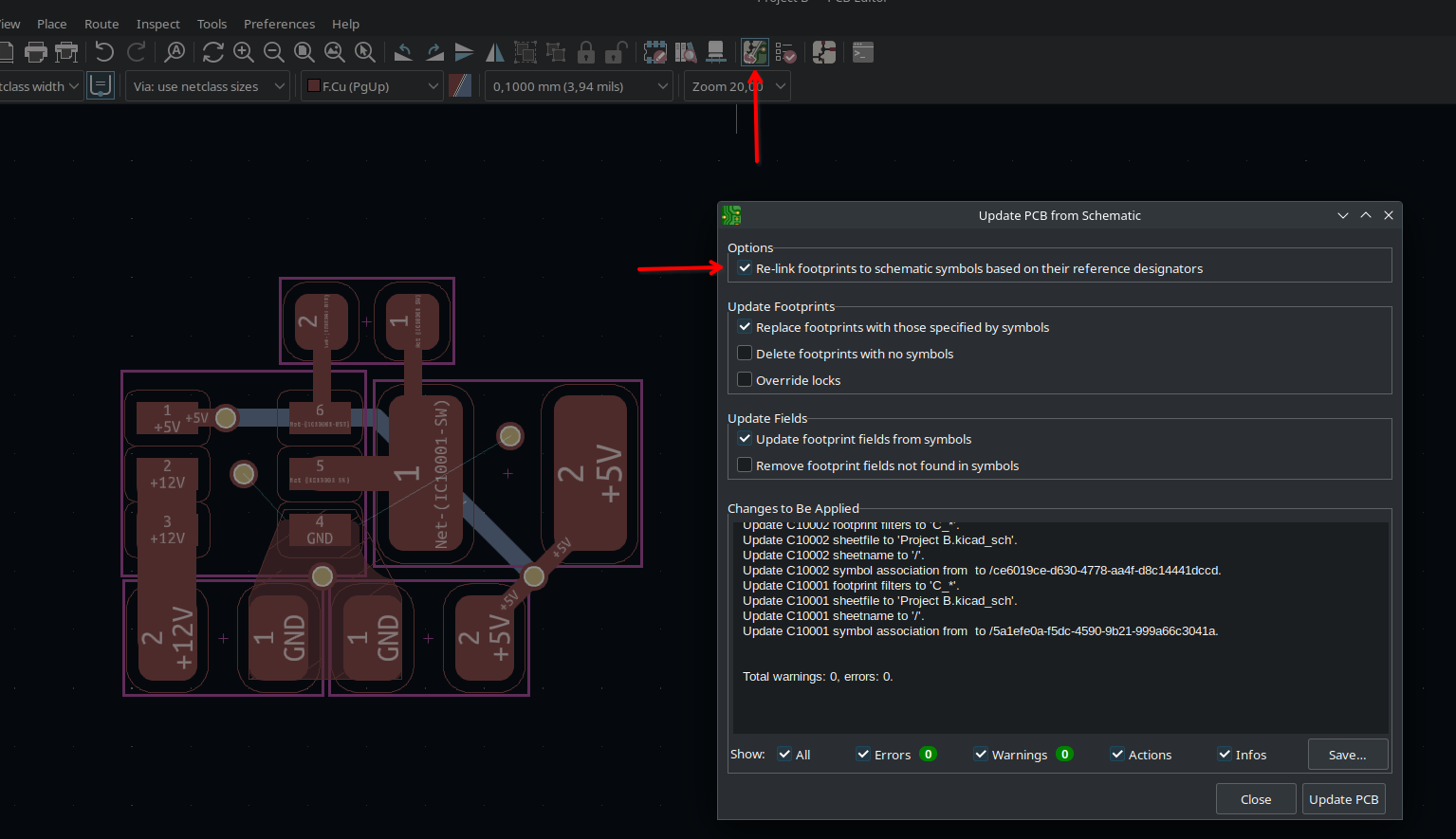Open the Via netclass sizes dropdown
1456x839 pixels.
tap(208, 86)
